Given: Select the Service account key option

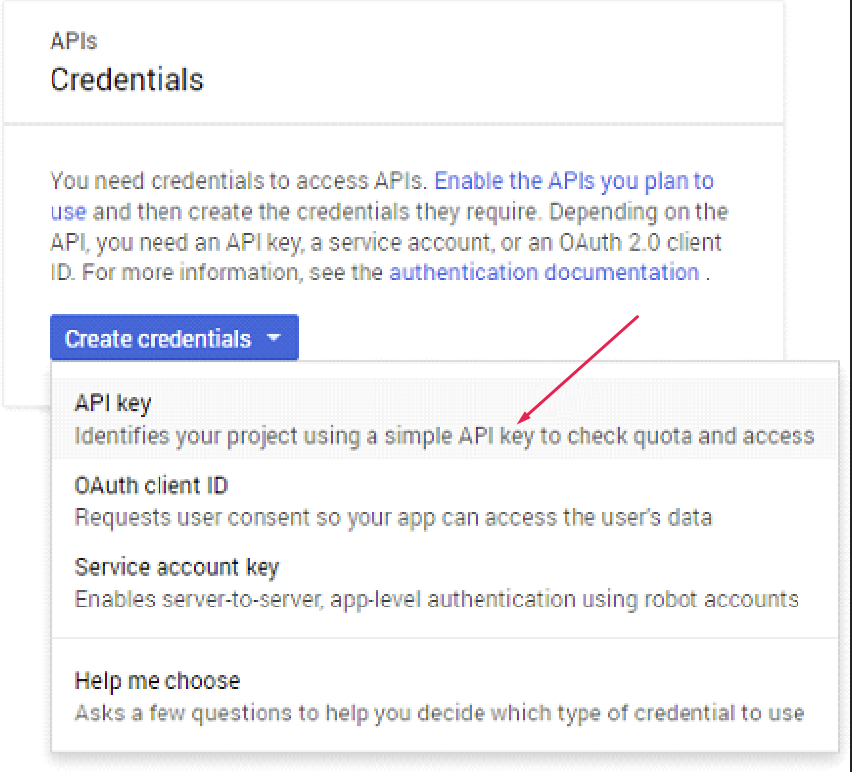Looking at the screenshot, I should (x=176, y=567).
